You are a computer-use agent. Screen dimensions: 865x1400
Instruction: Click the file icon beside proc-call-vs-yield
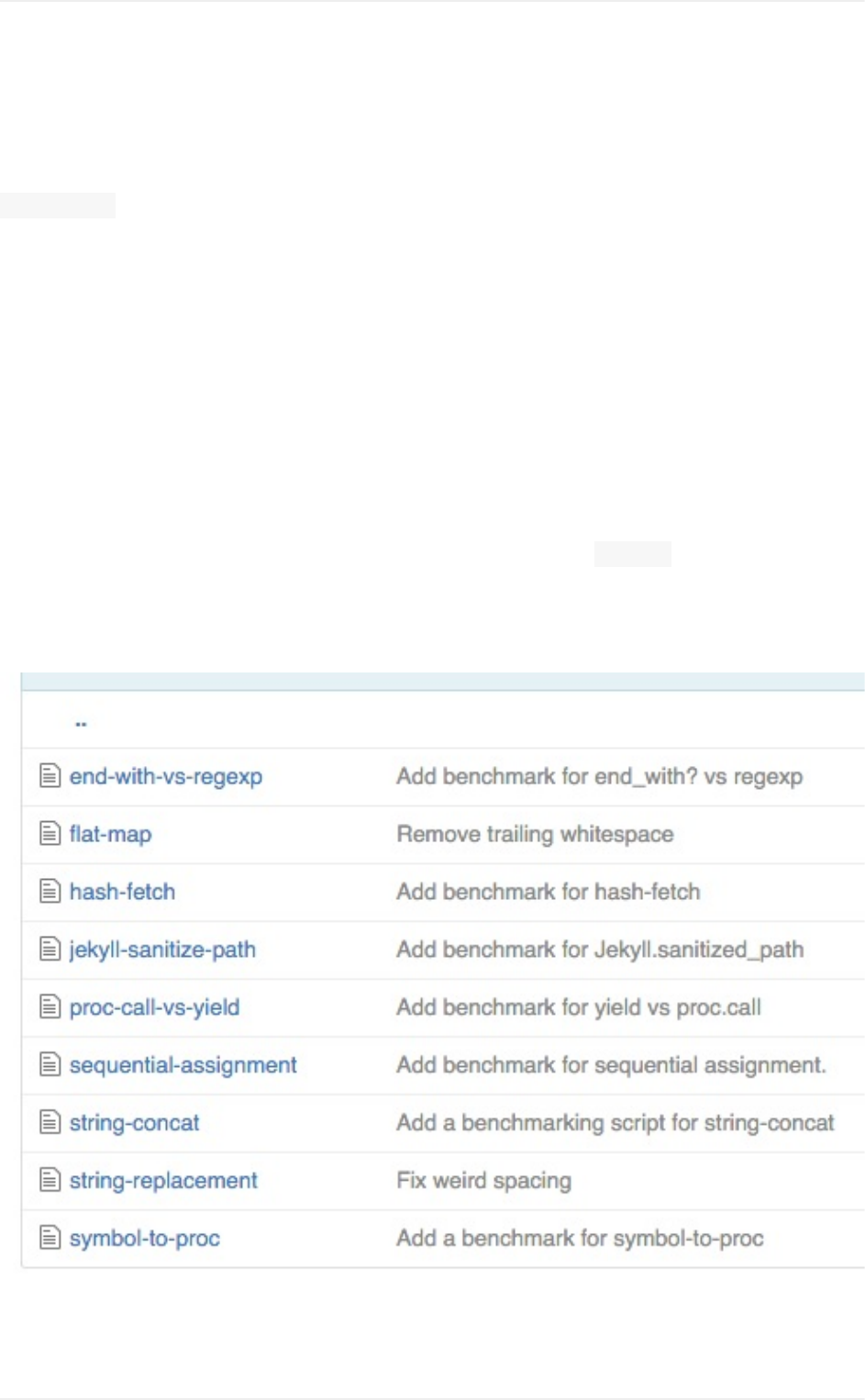(x=50, y=1007)
